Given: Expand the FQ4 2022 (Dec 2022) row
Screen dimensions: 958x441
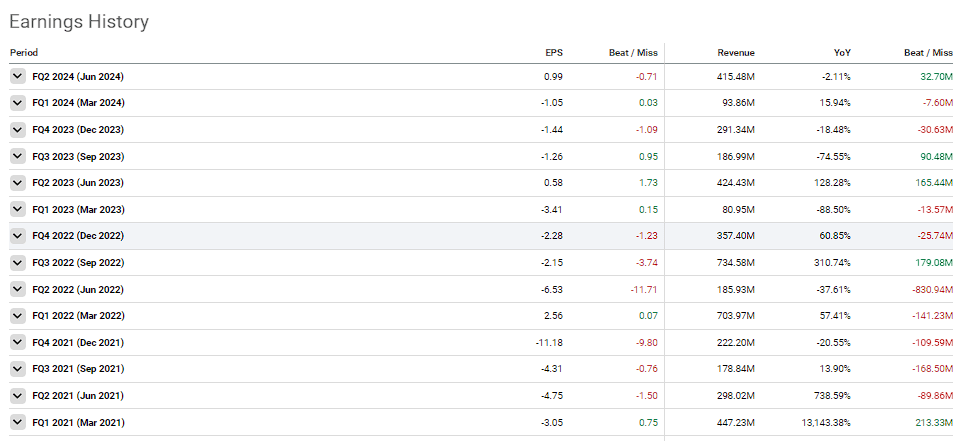Looking at the screenshot, I should [x=17, y=236].
